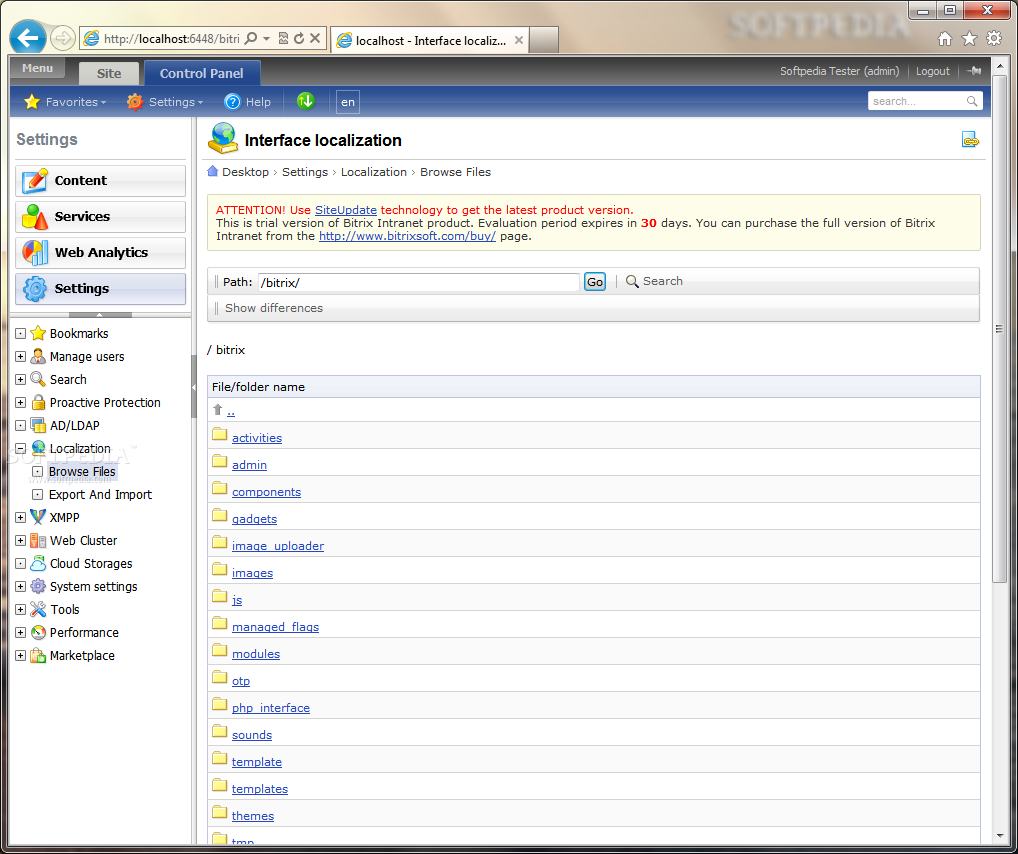Click the Services section icon
The image size is (1018, 854).
34,216
